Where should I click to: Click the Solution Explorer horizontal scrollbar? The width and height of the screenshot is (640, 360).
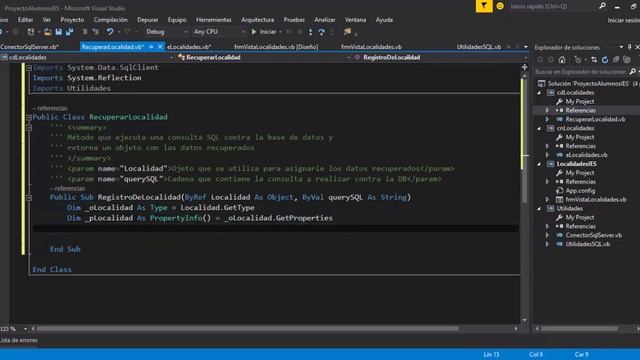pos(580,329)
